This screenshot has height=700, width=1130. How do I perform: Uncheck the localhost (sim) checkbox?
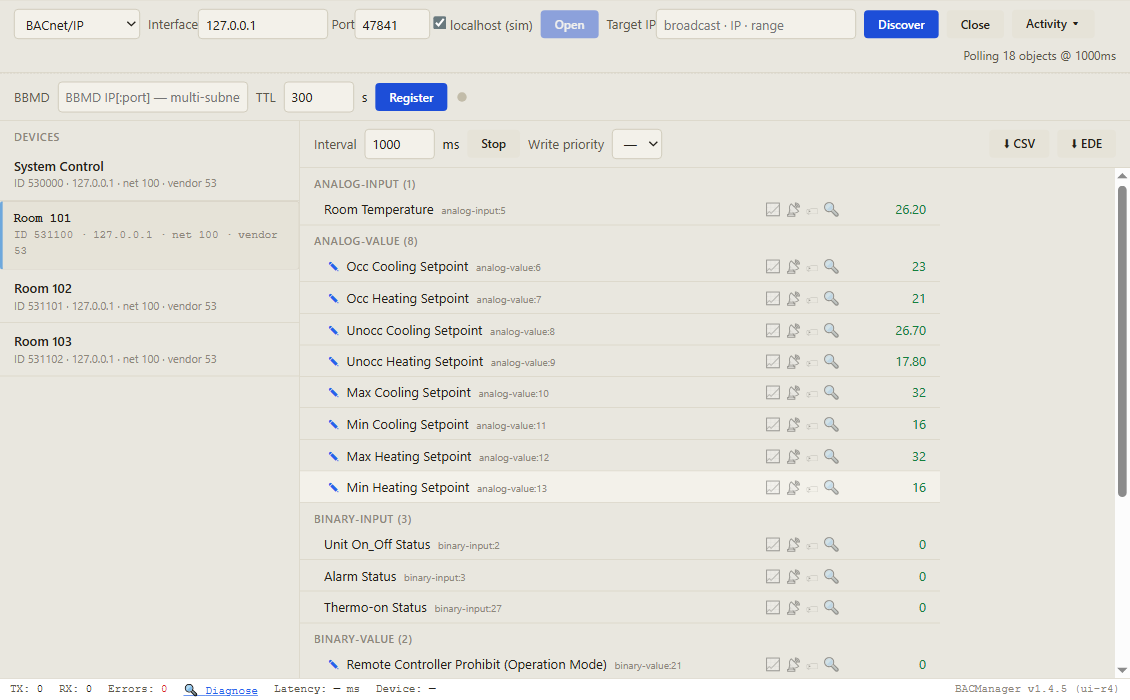click(440, 23)
